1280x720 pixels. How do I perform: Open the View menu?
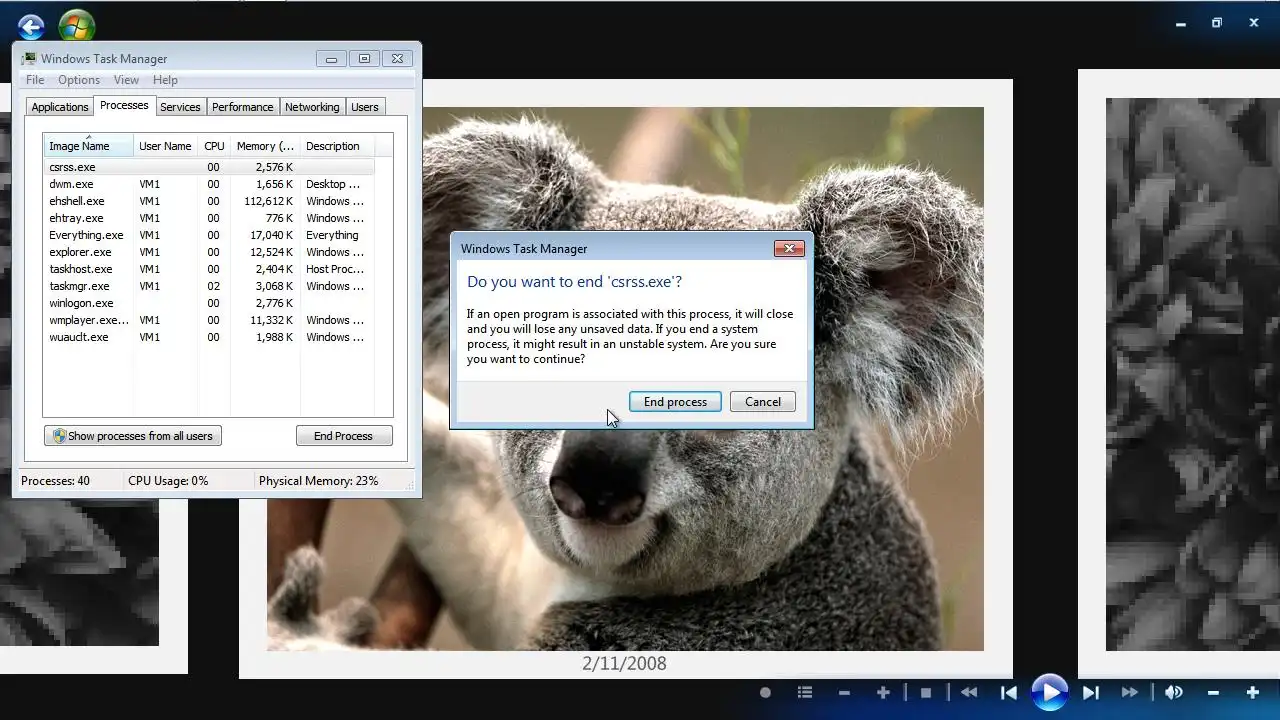point(126,80)
